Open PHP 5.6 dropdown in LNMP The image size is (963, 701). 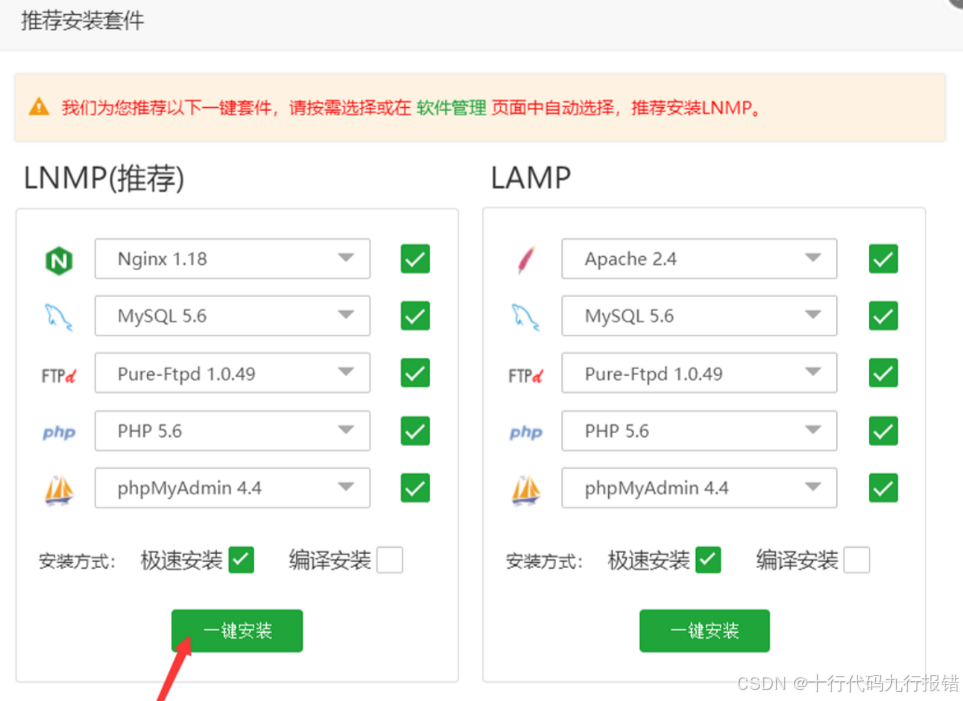[x=232, y=431]
